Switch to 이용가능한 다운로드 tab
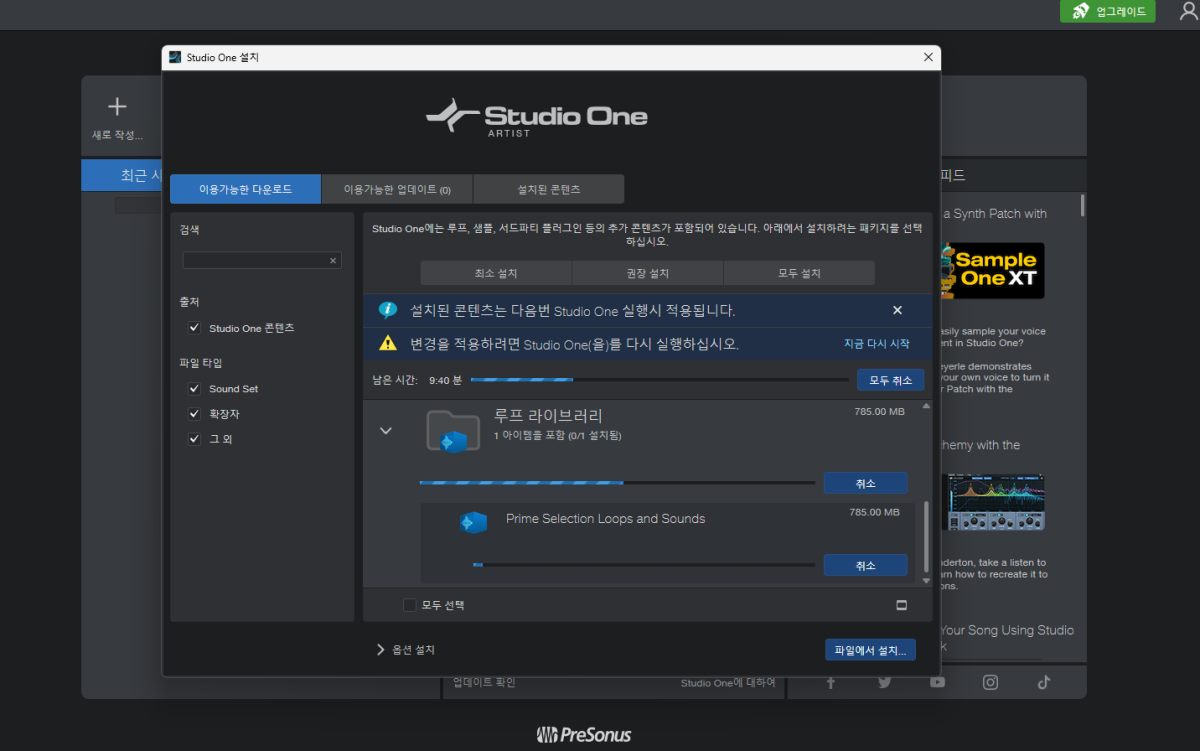1200x751 pixels. click(x=245, y=189)
